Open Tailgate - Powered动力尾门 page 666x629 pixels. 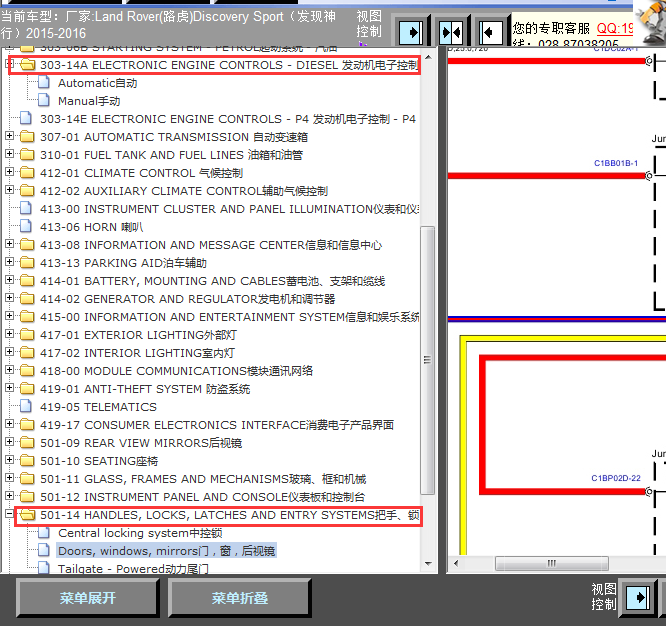point(133,569)
